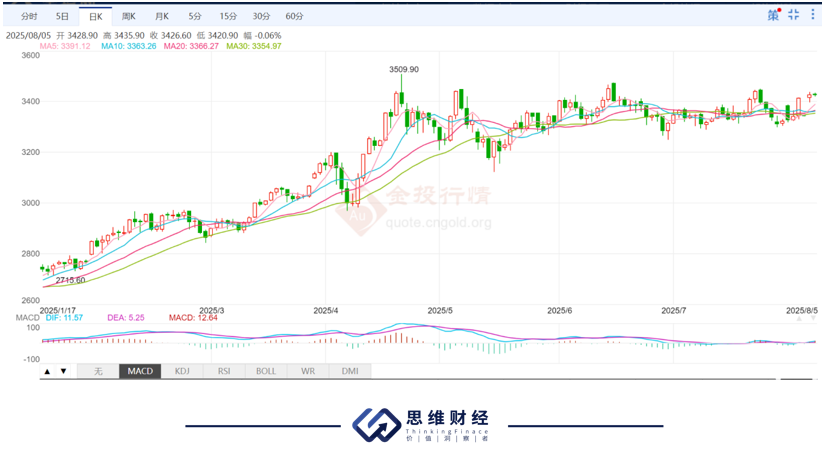Screen dimensions: 825x450
Task: Click the 策 strategy icon
Action: point(773,15)
